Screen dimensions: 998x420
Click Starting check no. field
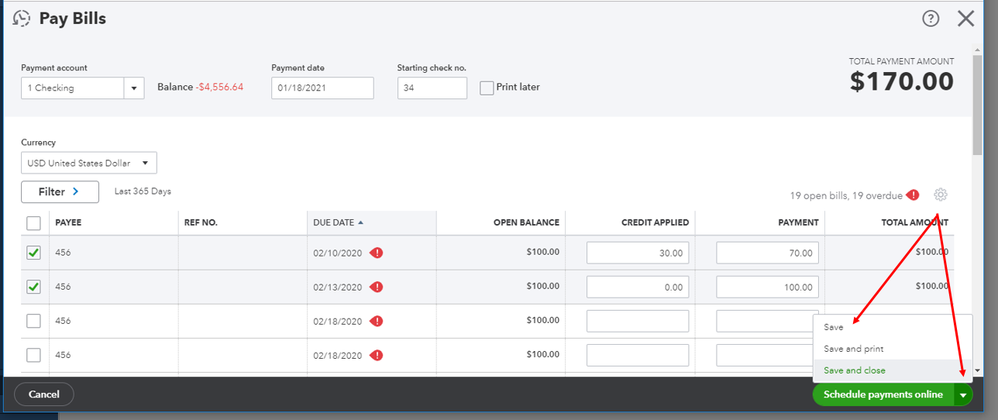[432, 88]
